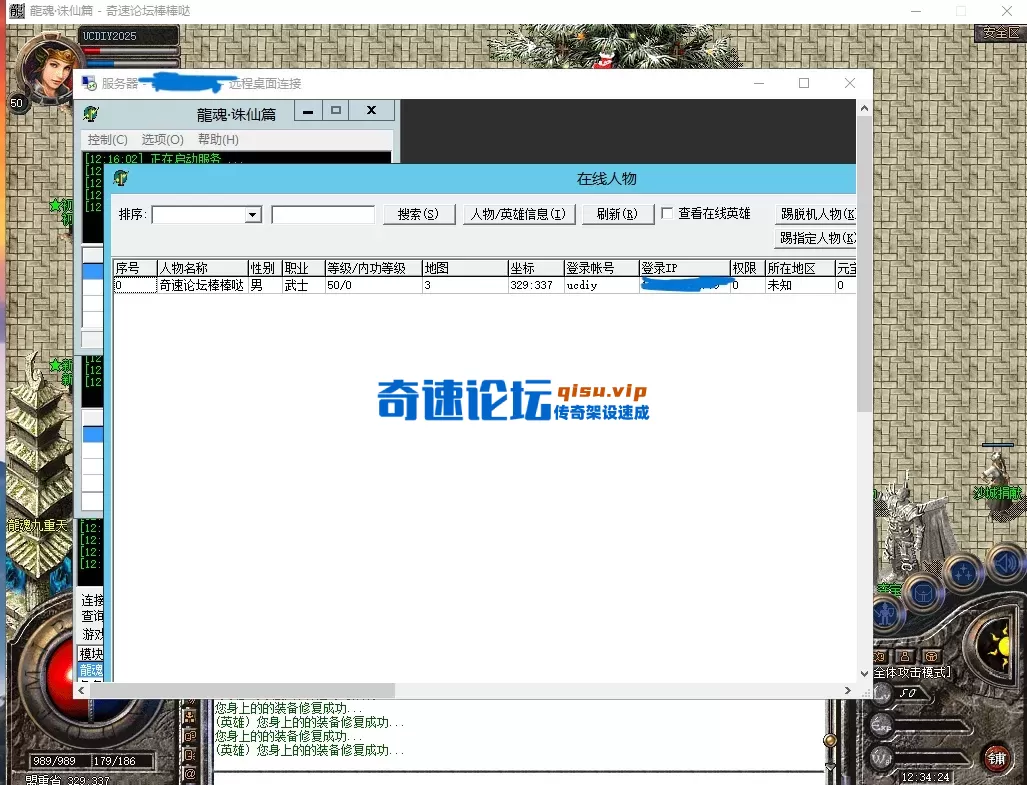Expand the chevron next to the chat log
This screenshot has height=785, width=1027.
tap(864, 674)
